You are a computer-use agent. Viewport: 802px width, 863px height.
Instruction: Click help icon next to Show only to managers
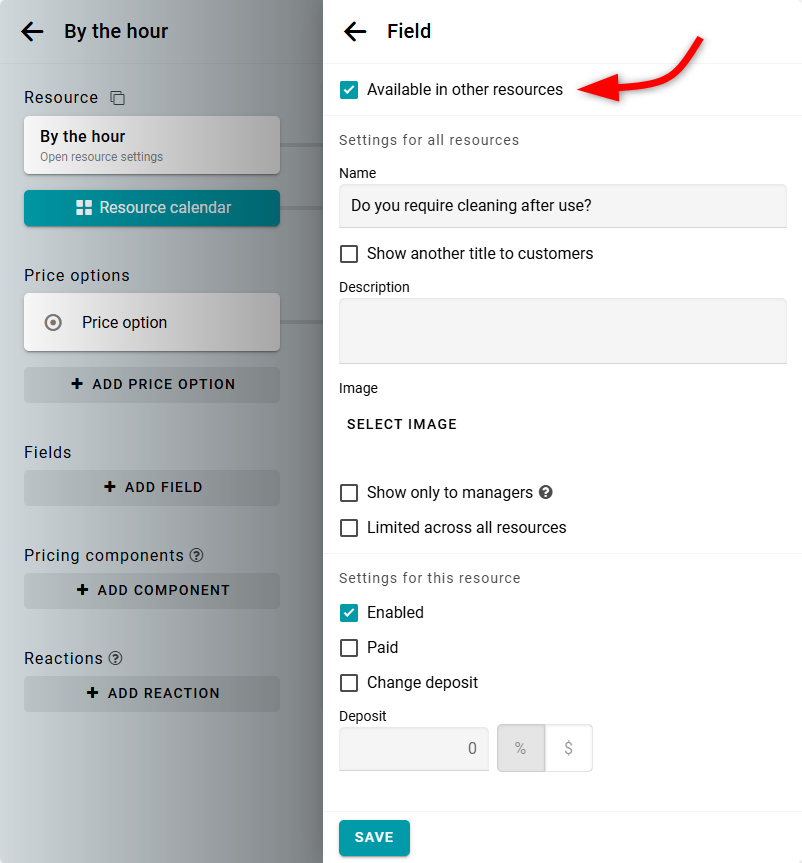click(546, 492)
